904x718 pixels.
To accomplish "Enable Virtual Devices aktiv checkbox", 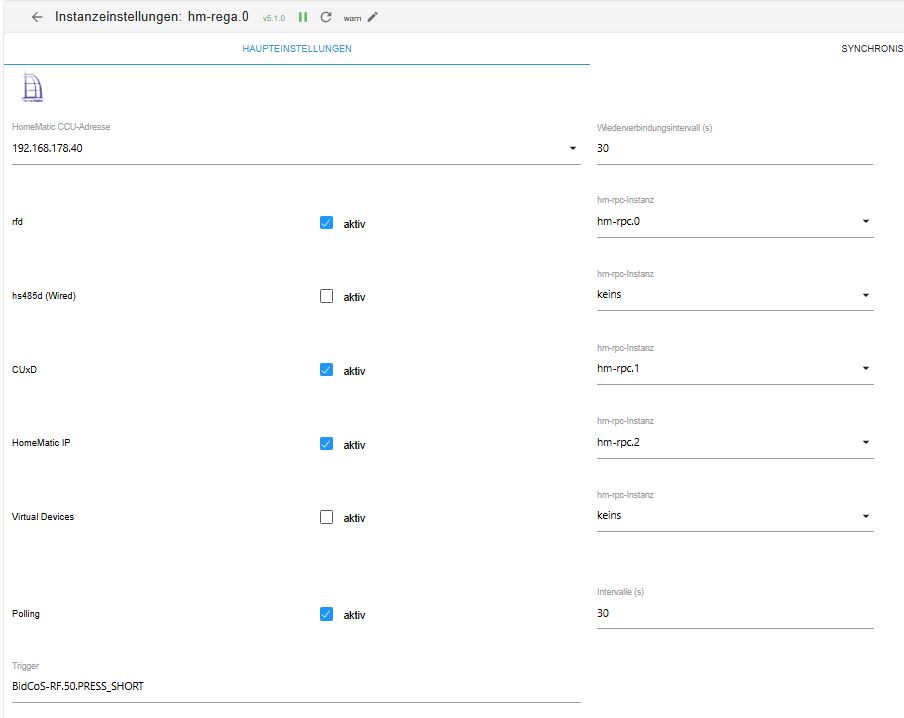I will pyautogui.click(x=326, y=517).
